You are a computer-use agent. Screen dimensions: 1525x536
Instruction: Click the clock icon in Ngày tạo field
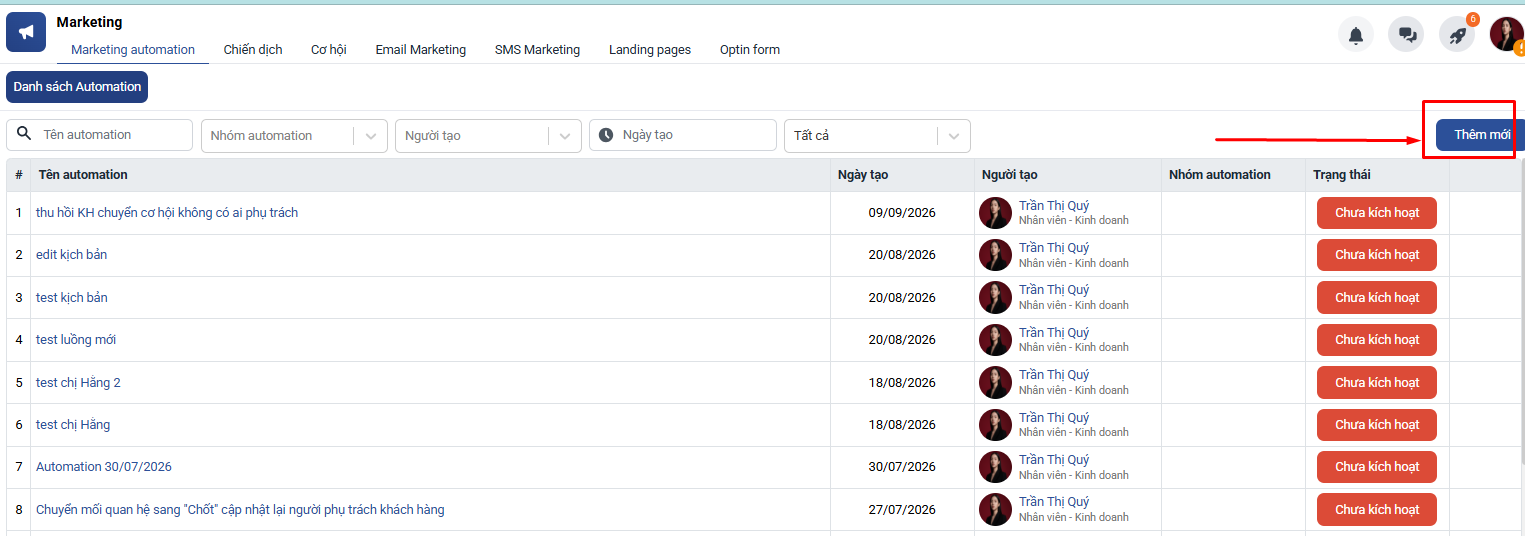point(606,134)
